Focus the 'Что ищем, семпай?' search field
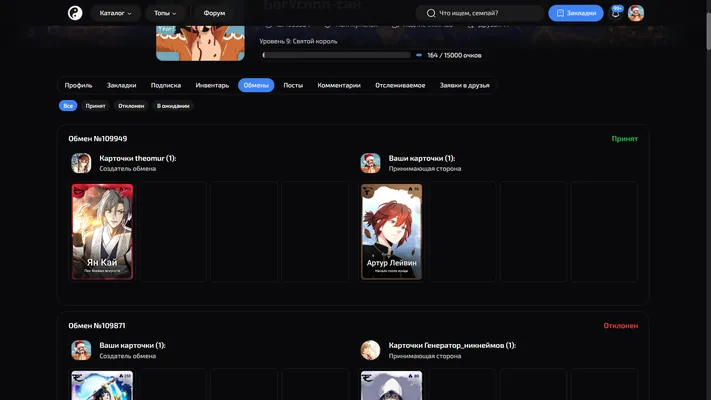Image resolution: width=711 pixels, height=400 pixels. pos(480,13)
